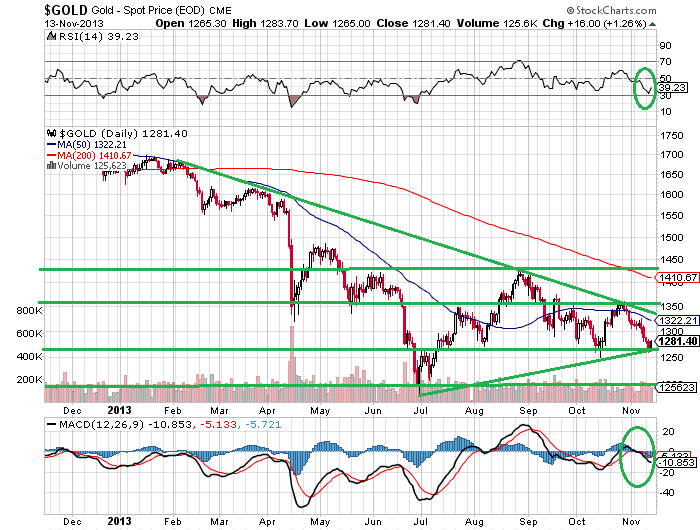Click the StockCharts.com copyright text

coord(611,10)
